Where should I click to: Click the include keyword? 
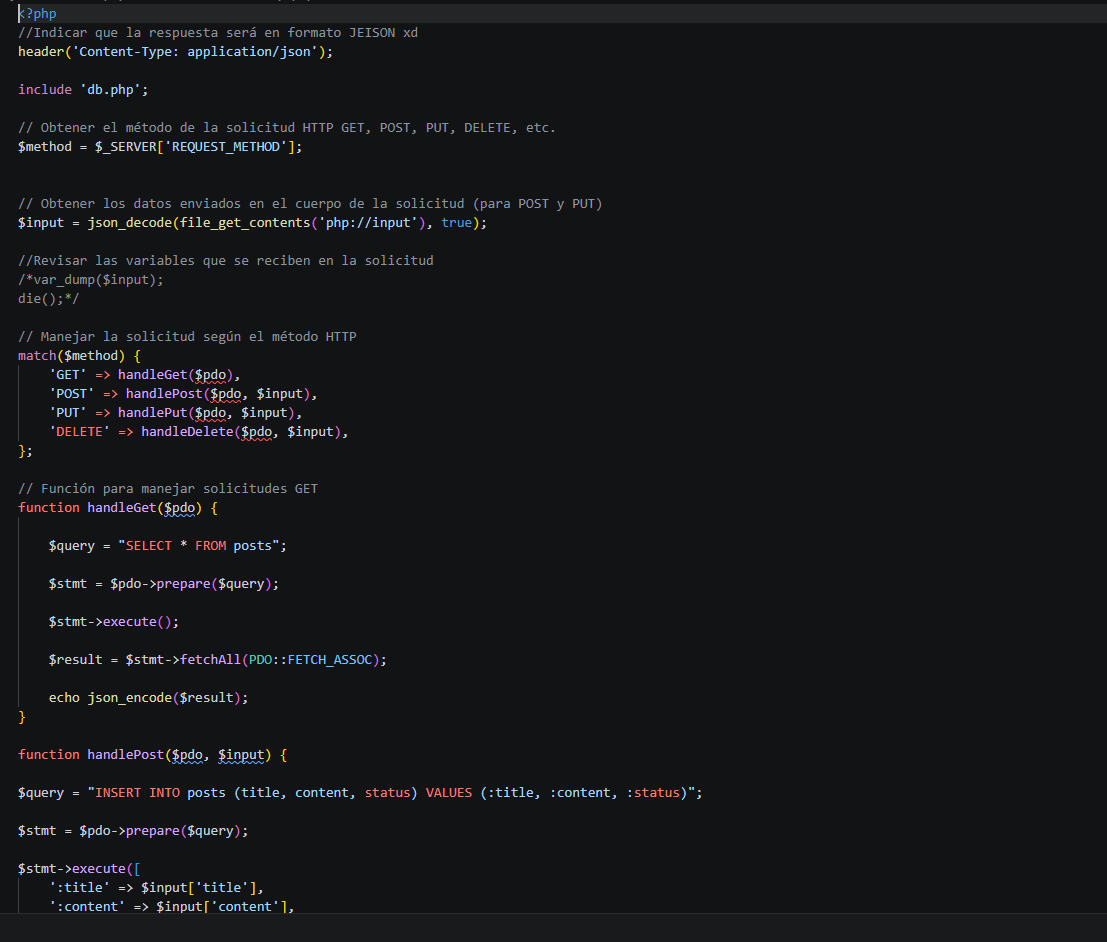(x=45, y=90)
